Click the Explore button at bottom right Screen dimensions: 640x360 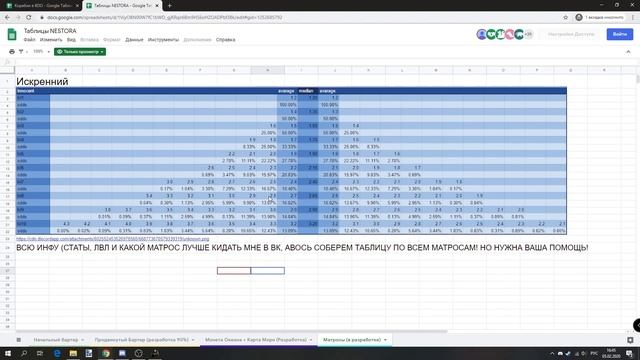630,340
